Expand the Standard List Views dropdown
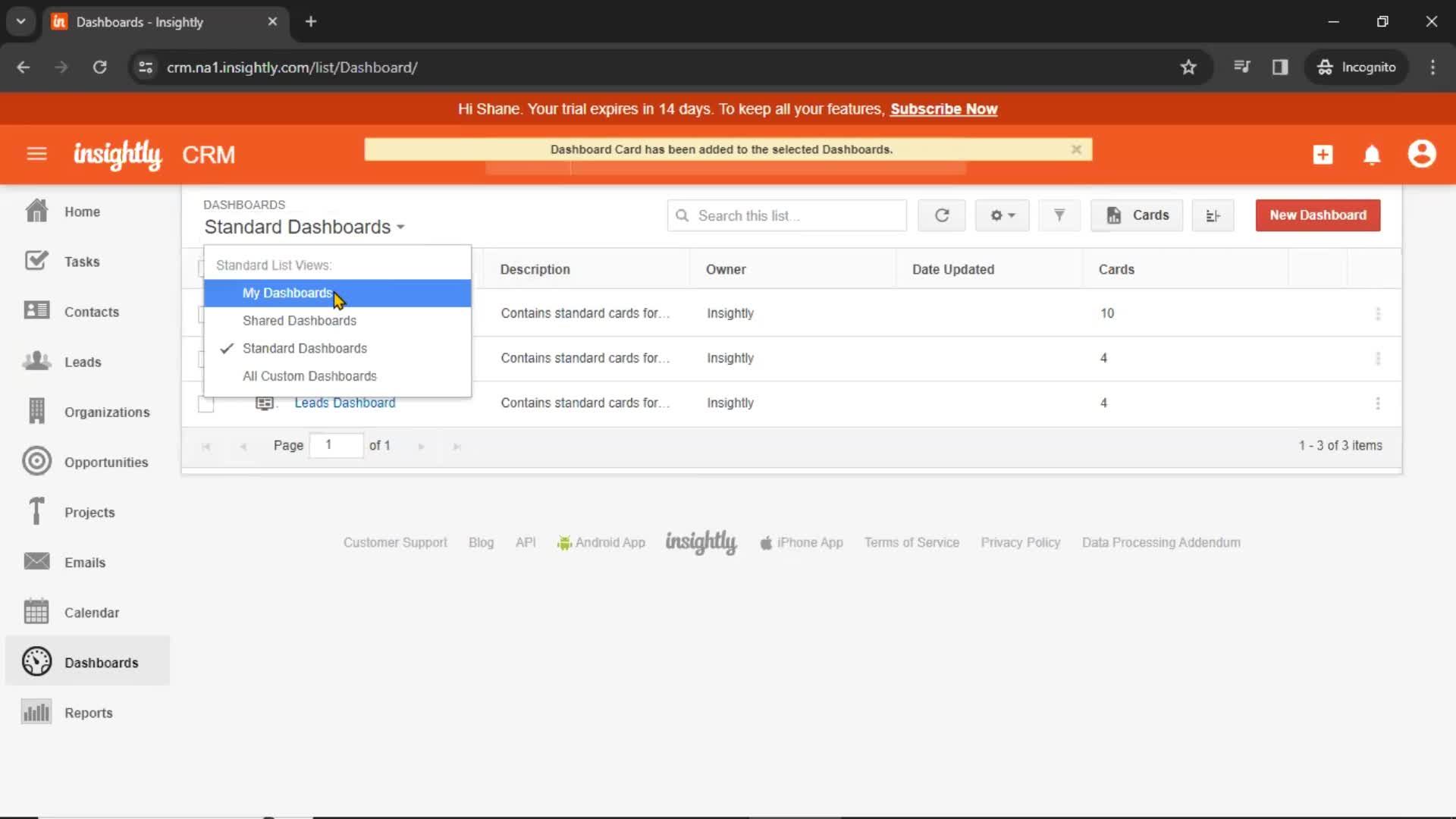Viewport: 1456px width, 819px height. 303,226
